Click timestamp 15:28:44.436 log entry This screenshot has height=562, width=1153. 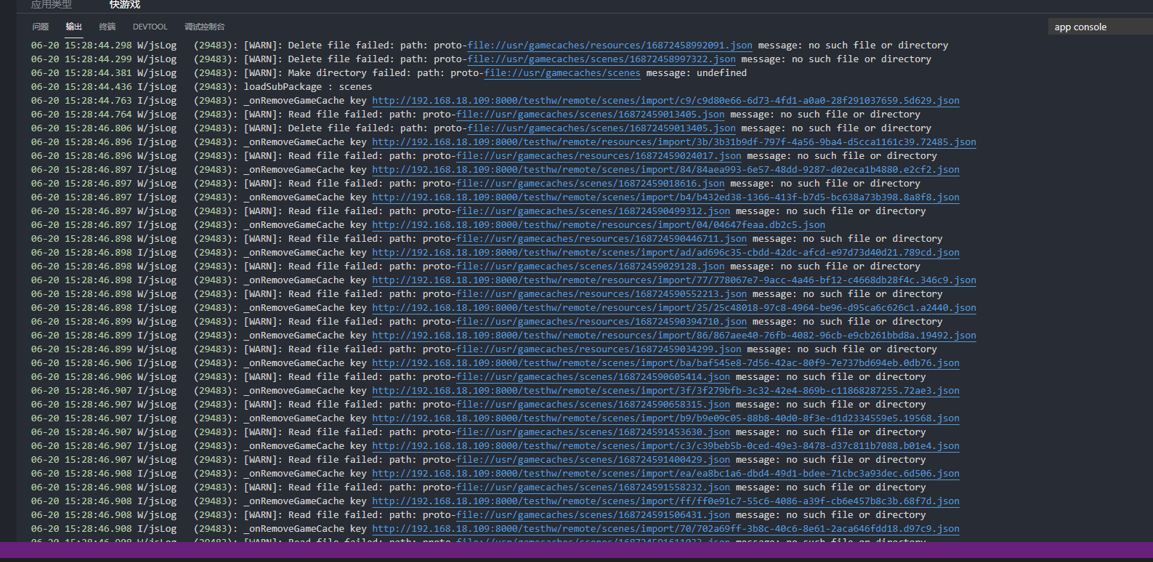pos(99,87)
